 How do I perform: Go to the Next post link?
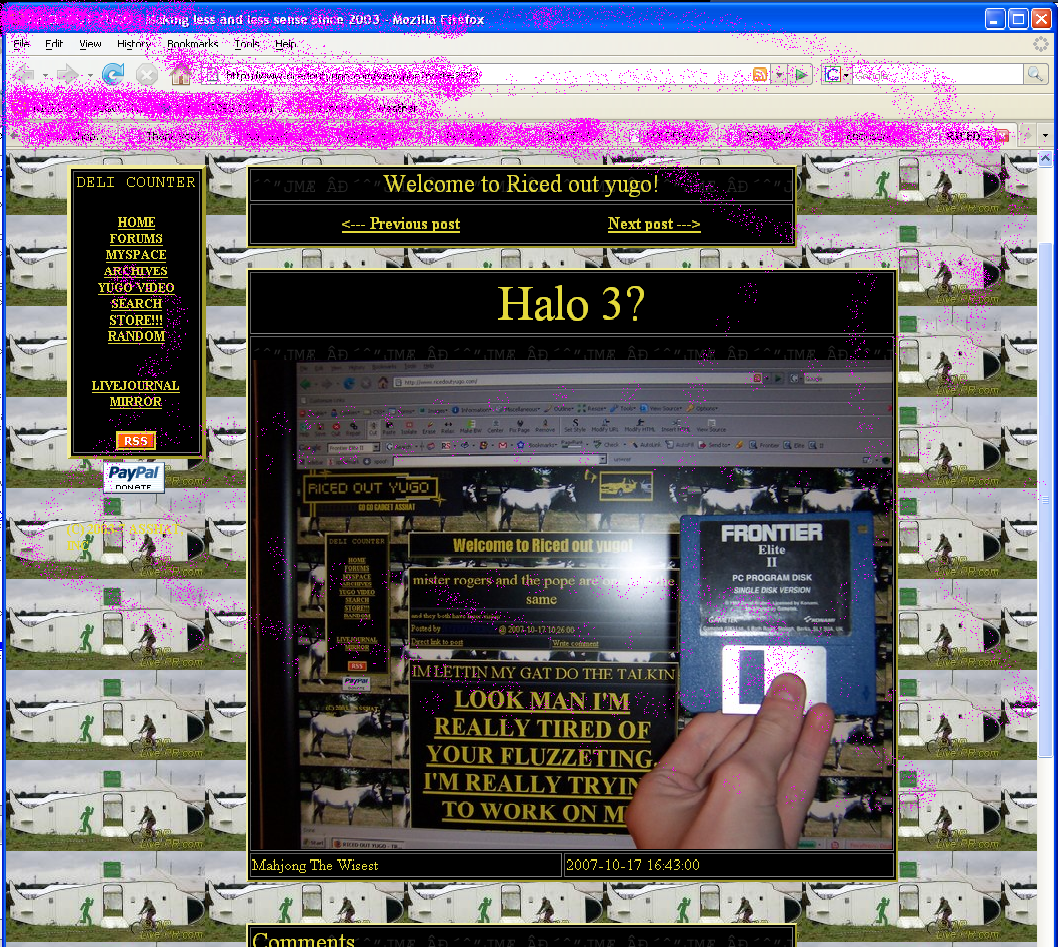point(654,224)
